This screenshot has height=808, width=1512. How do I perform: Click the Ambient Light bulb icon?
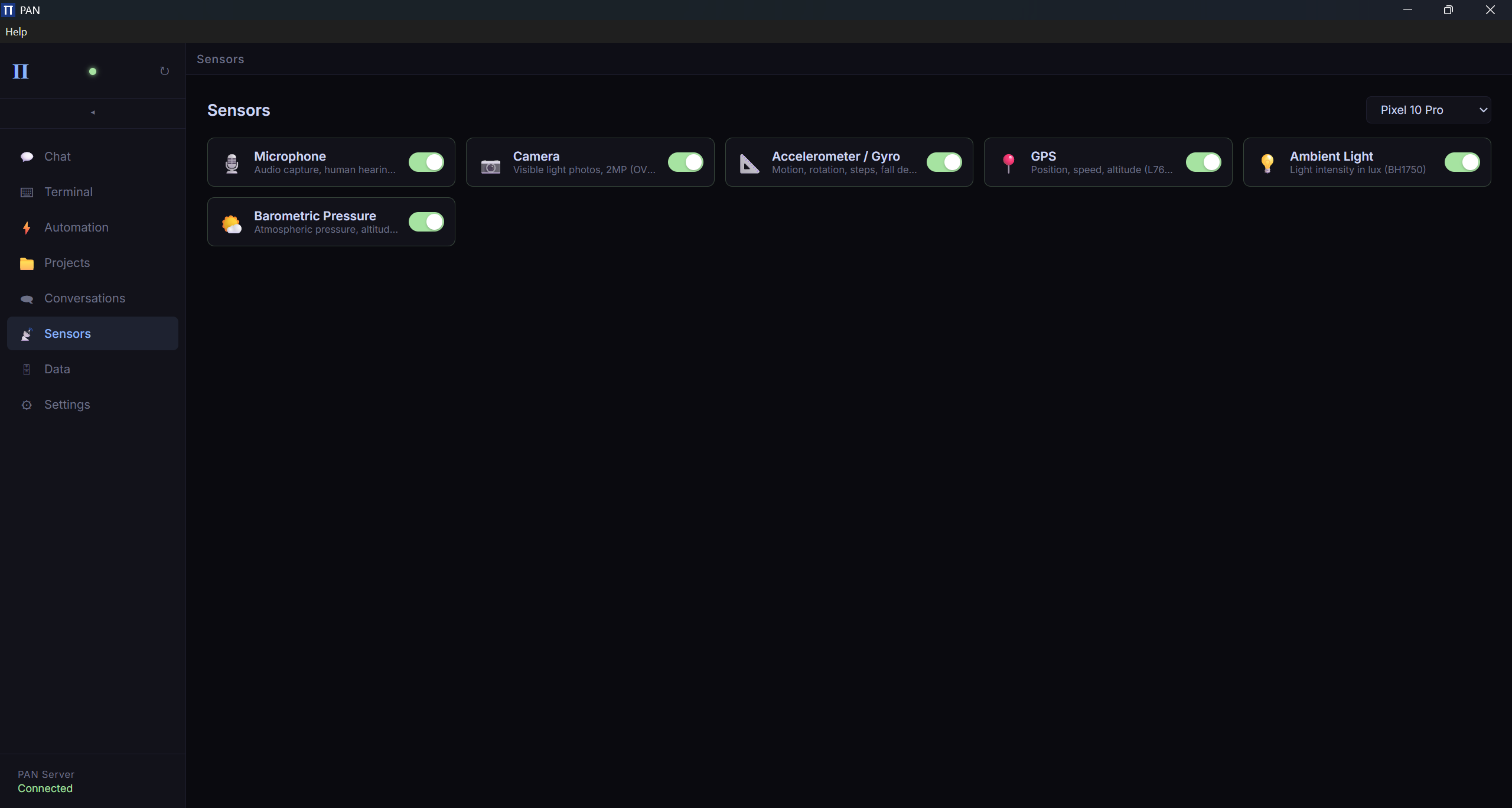click(x=1267, y=163)
